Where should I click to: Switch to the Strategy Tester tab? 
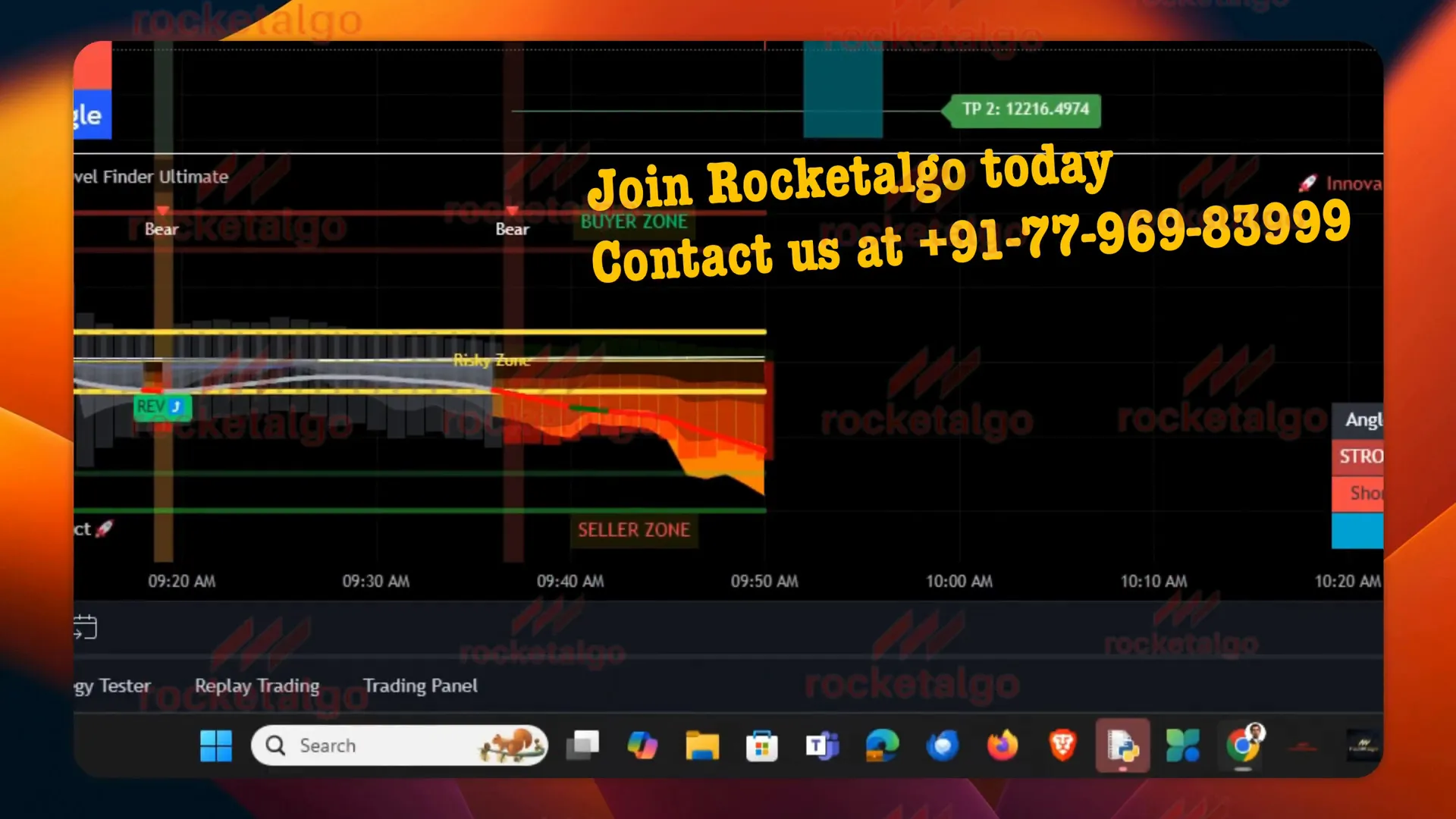[x=112, y=686]
